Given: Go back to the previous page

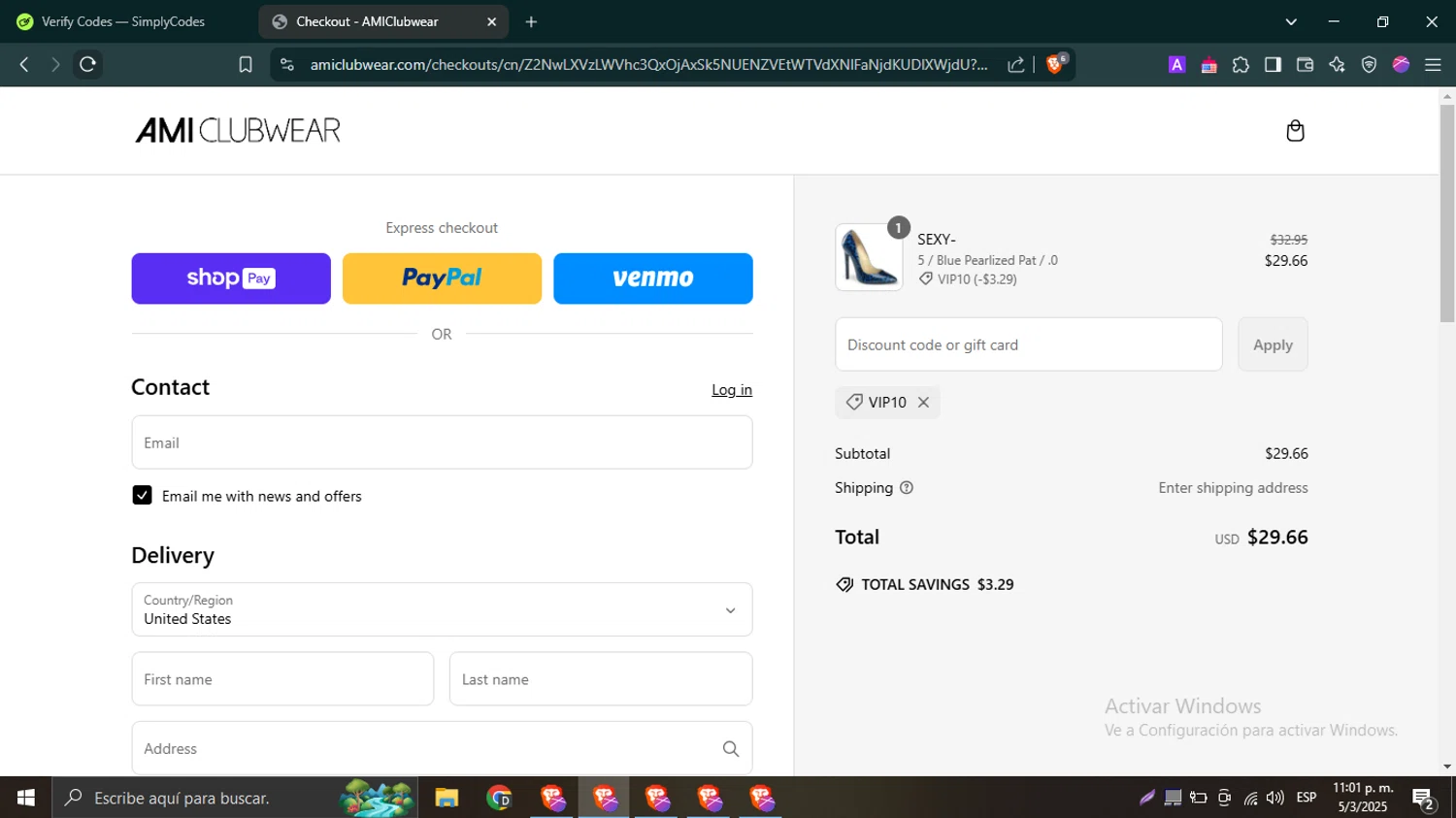Looking at the screenshot, I should pos(24,64).
